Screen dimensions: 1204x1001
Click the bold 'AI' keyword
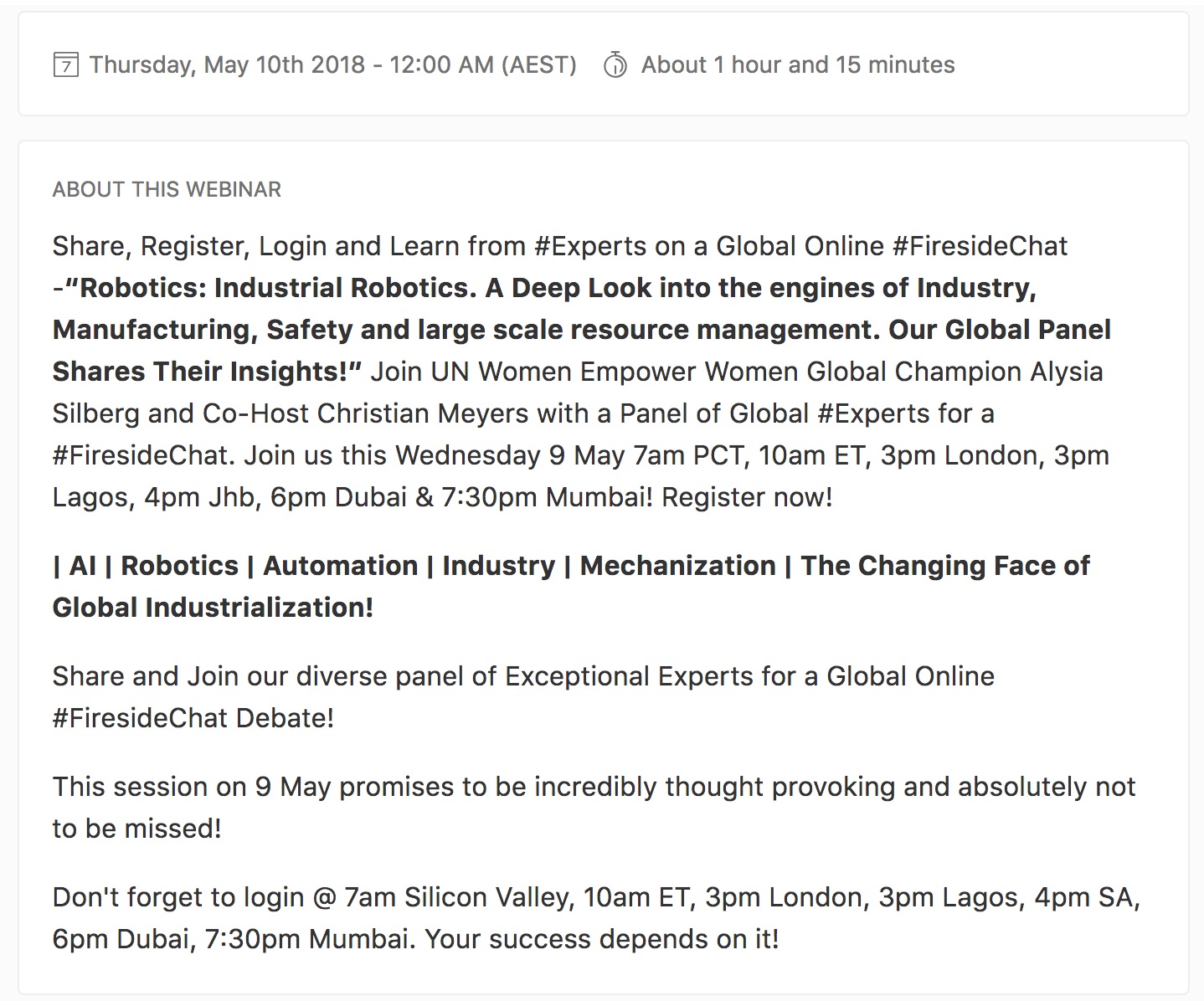(x=83, y=566)
